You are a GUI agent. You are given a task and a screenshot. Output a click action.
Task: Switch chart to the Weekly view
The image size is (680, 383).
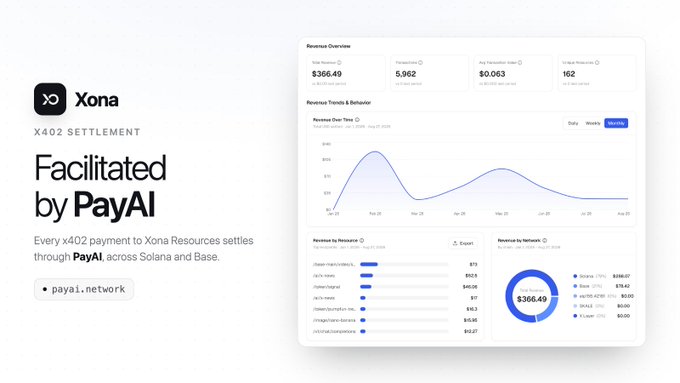tap(593, 123)
